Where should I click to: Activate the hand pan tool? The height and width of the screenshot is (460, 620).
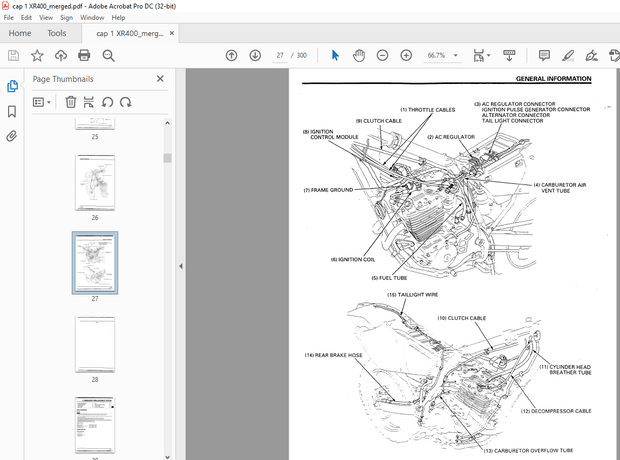tap(359, 55)
